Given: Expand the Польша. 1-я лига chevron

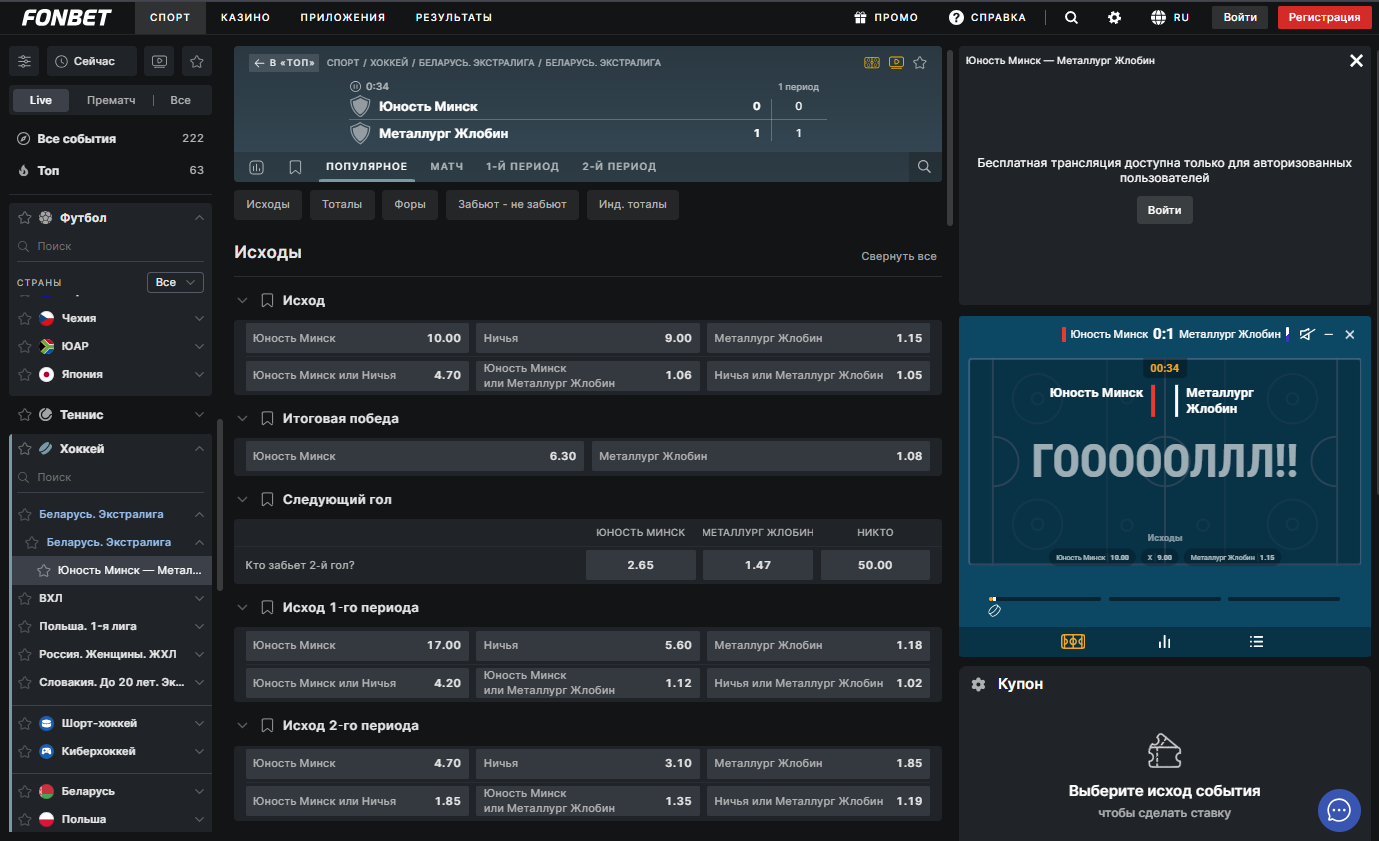Looking at the screenshot, I should click(x=200, y=626).
